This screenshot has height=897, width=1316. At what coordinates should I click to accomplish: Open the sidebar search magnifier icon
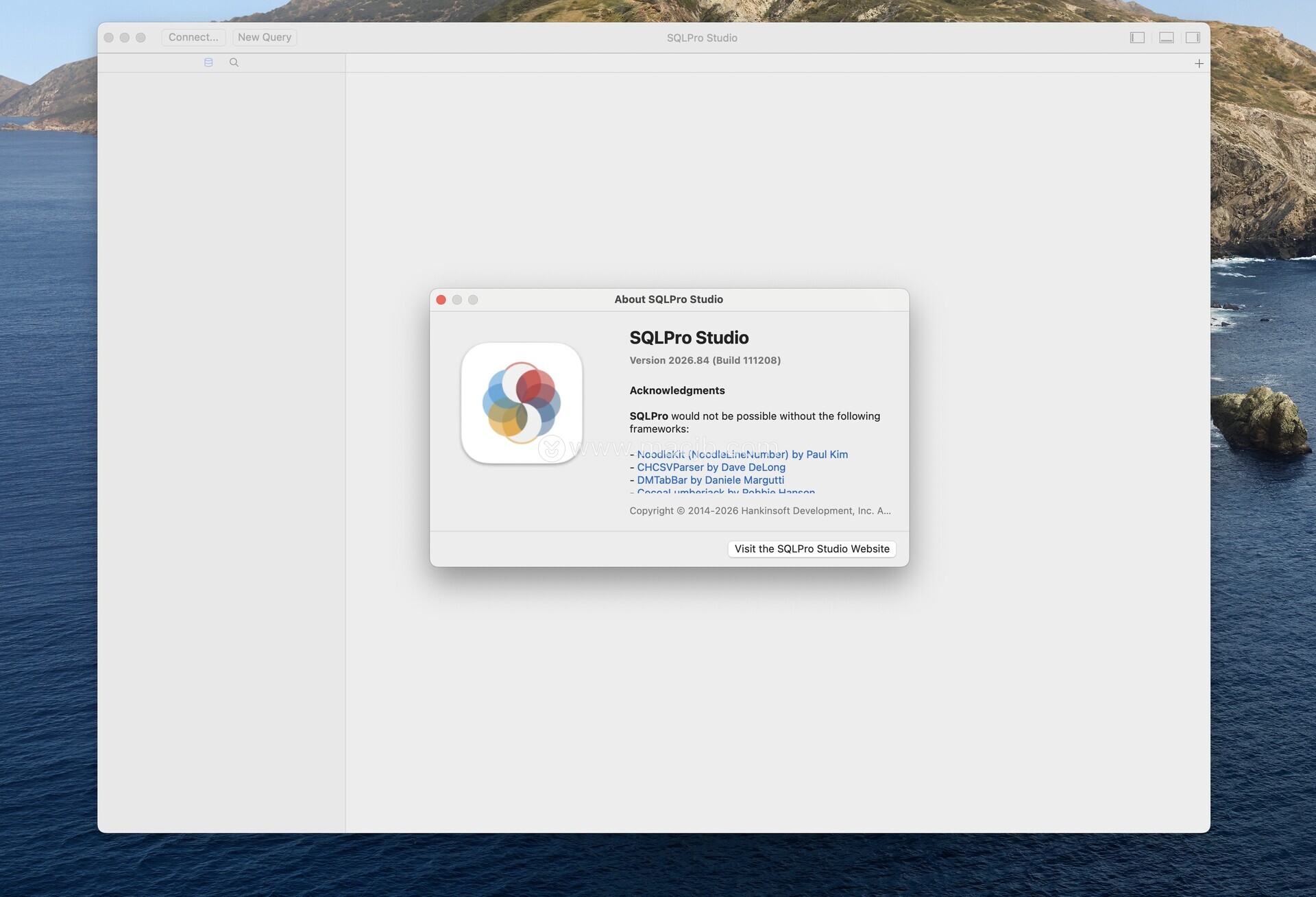point(234,62)
